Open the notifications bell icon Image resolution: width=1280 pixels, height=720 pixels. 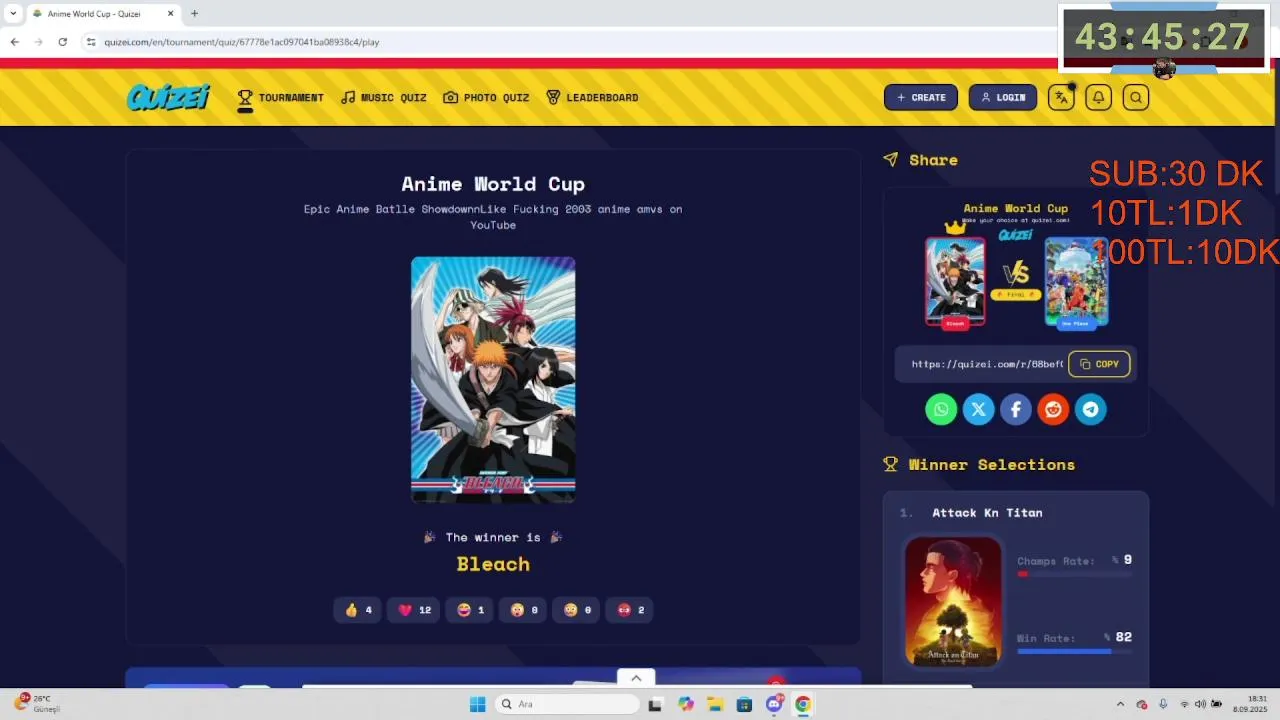point(1098,97)
